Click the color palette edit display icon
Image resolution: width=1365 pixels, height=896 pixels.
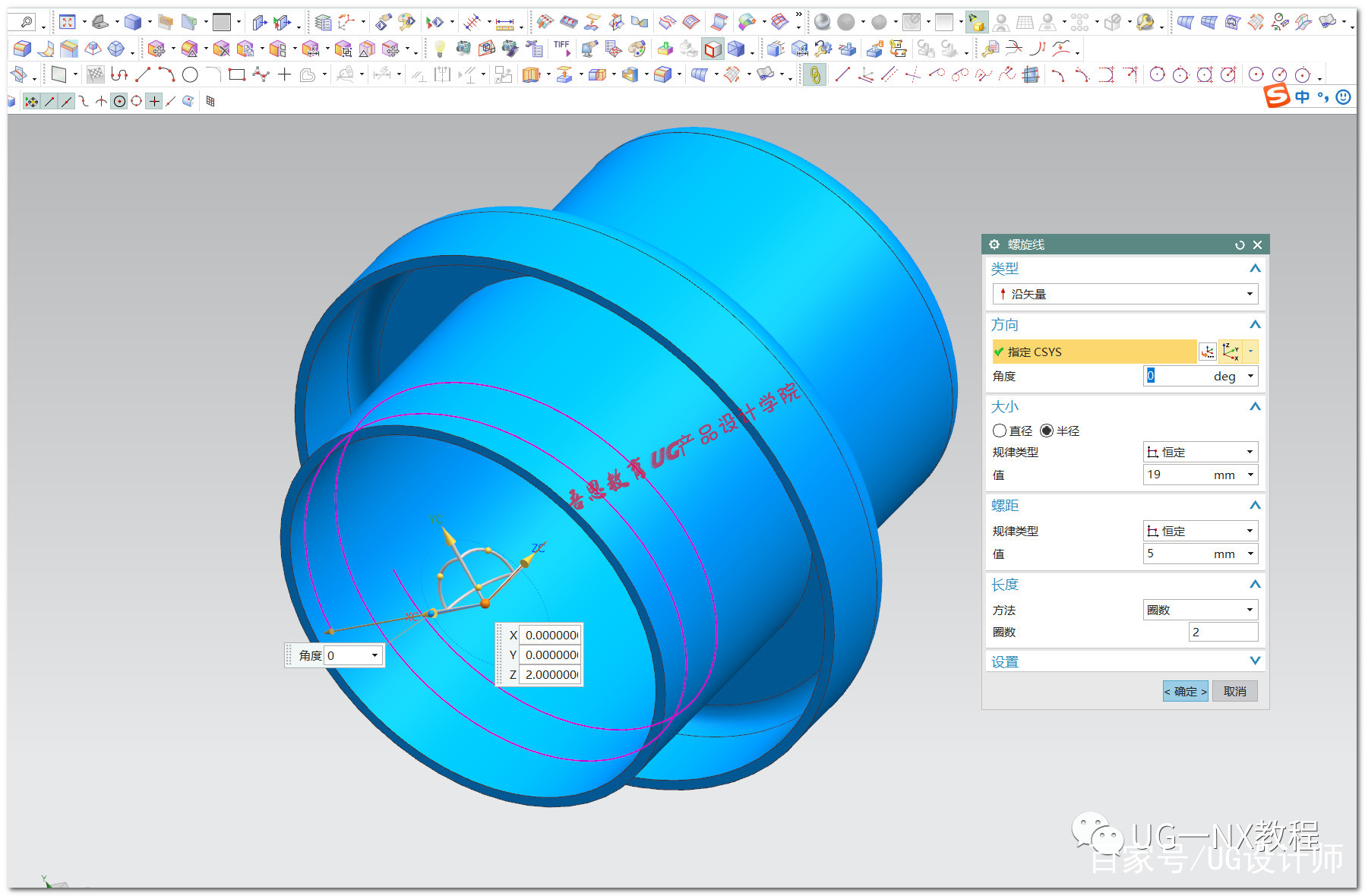[407, 22]
